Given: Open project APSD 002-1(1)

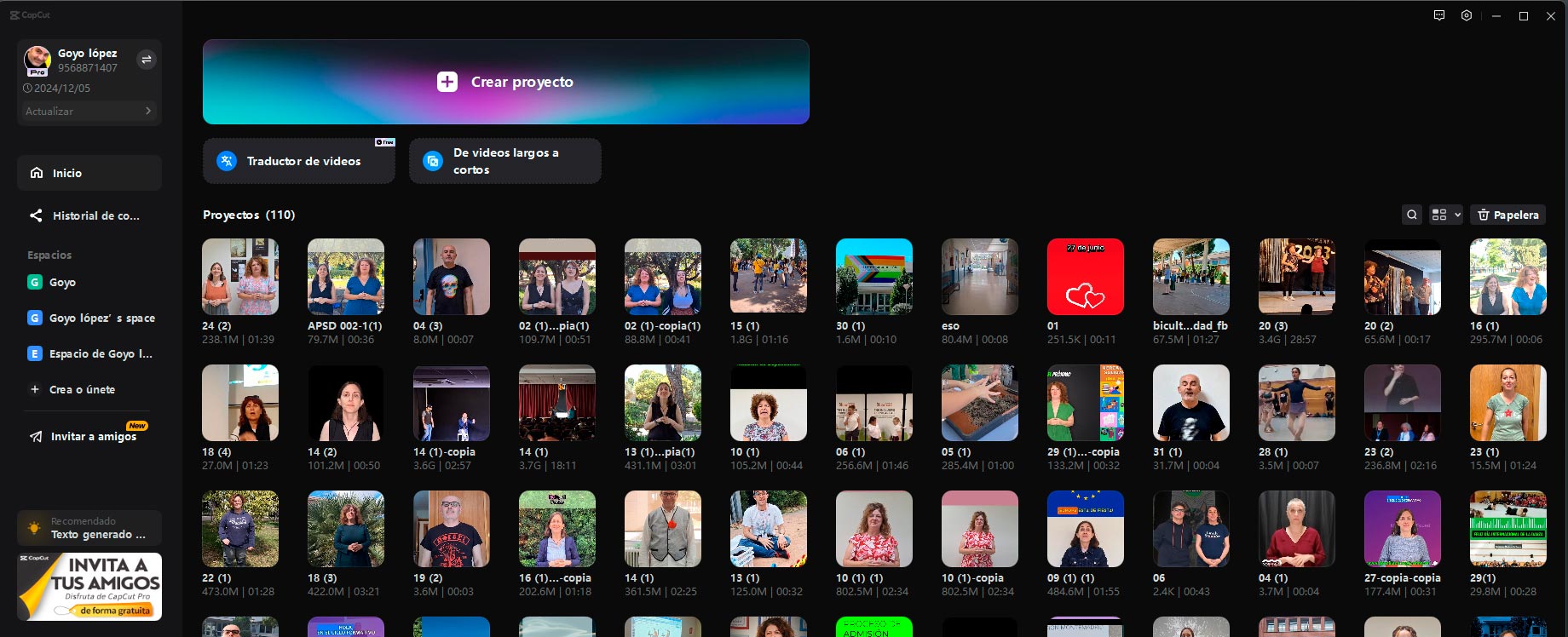Looking at the screenshot, I should [346, 277].
